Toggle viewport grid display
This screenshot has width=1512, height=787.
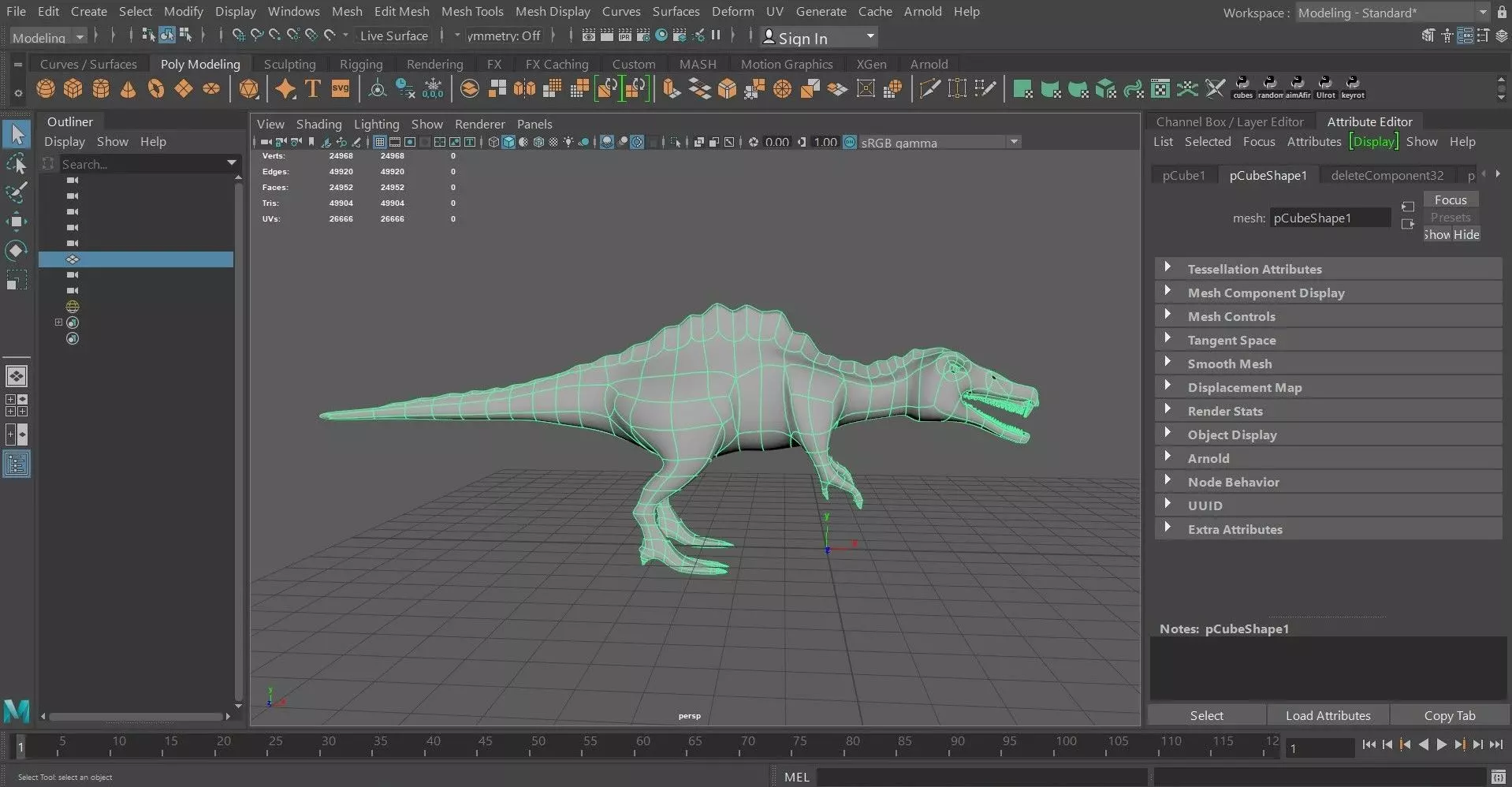click(380, 142)
